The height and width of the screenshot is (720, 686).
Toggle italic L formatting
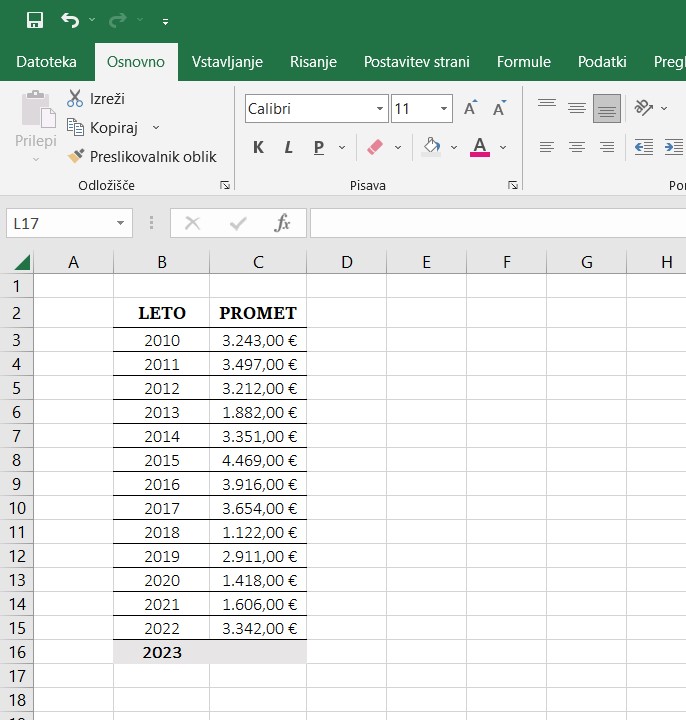pos(288,147)
